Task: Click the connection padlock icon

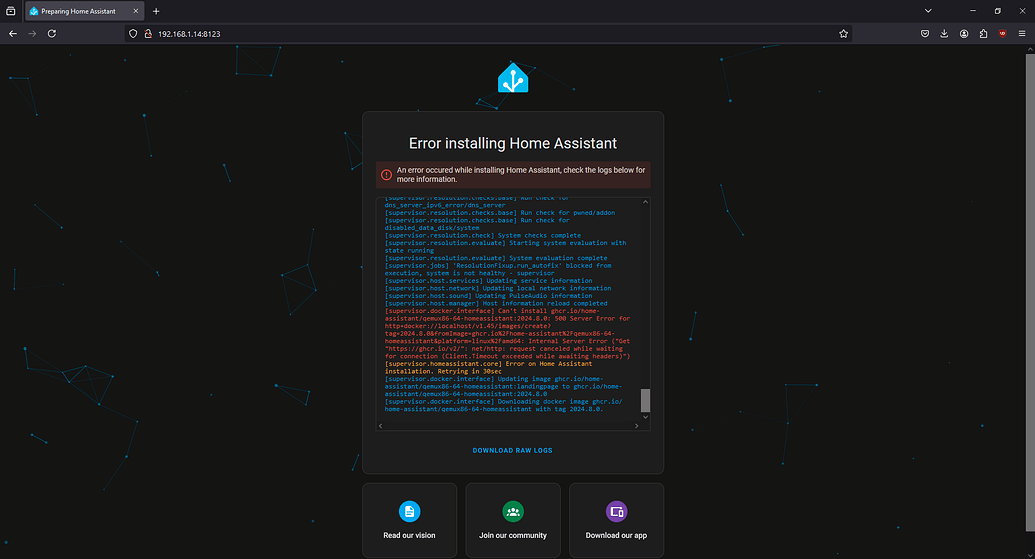Action: [148, 34]
